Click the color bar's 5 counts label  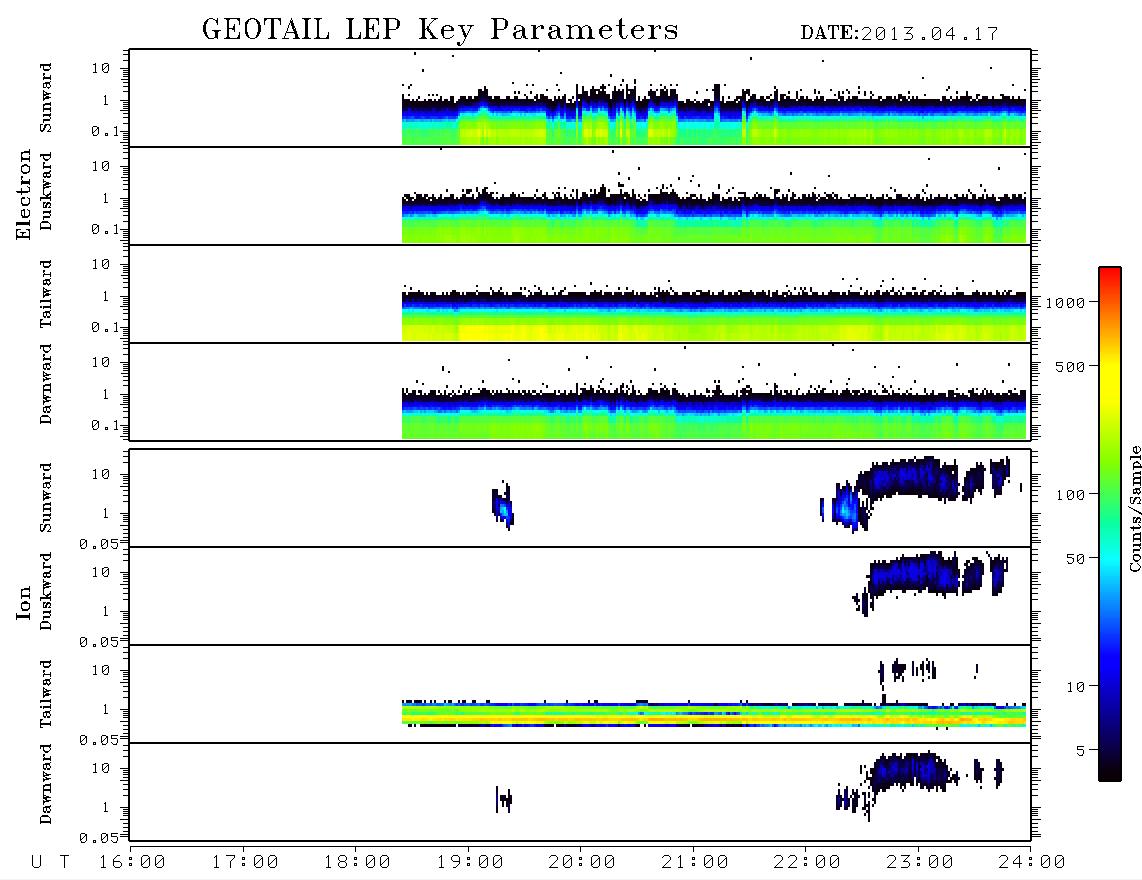pos(1081,751)
